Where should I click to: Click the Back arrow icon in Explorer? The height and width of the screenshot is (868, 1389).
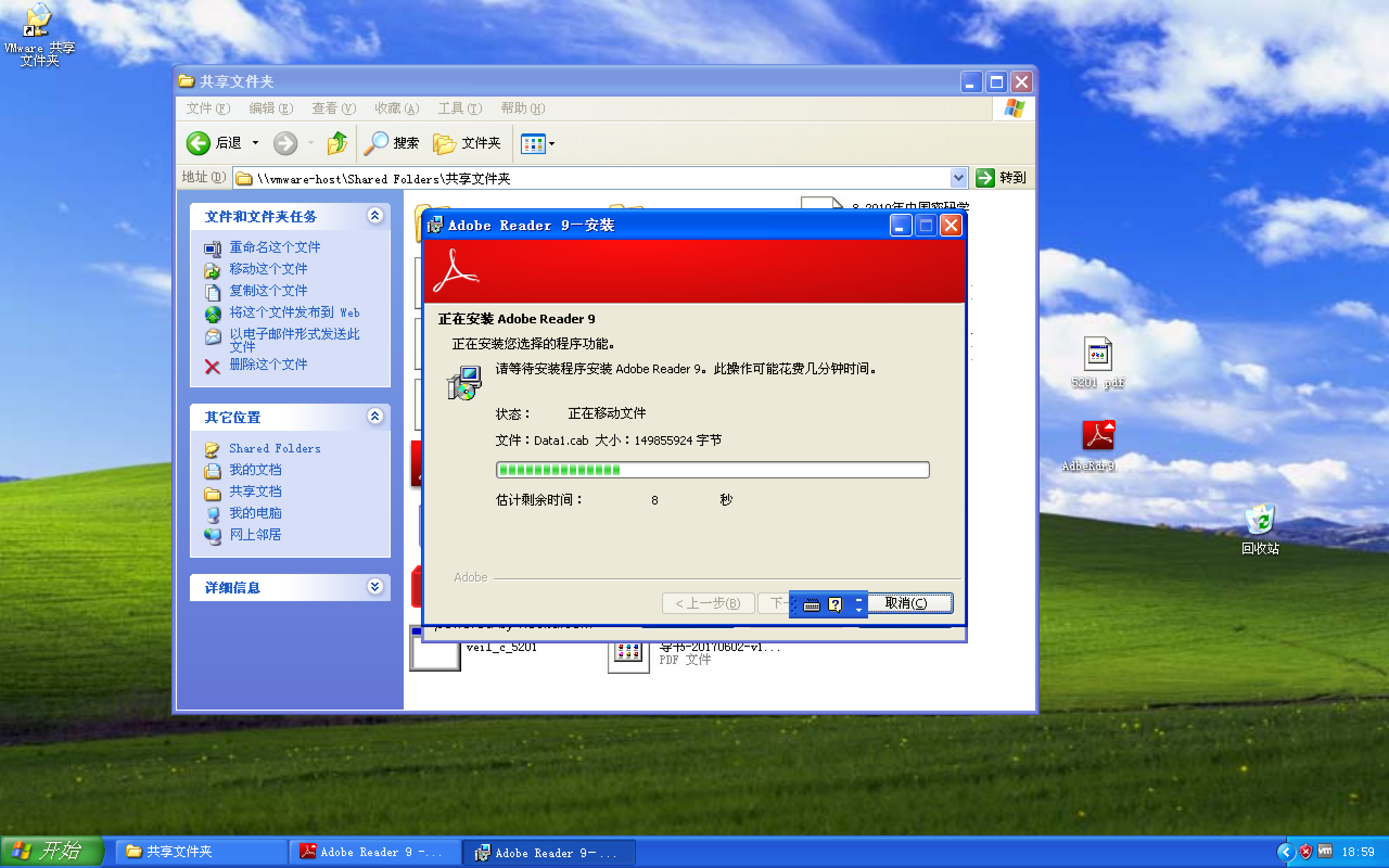[198, 143]
